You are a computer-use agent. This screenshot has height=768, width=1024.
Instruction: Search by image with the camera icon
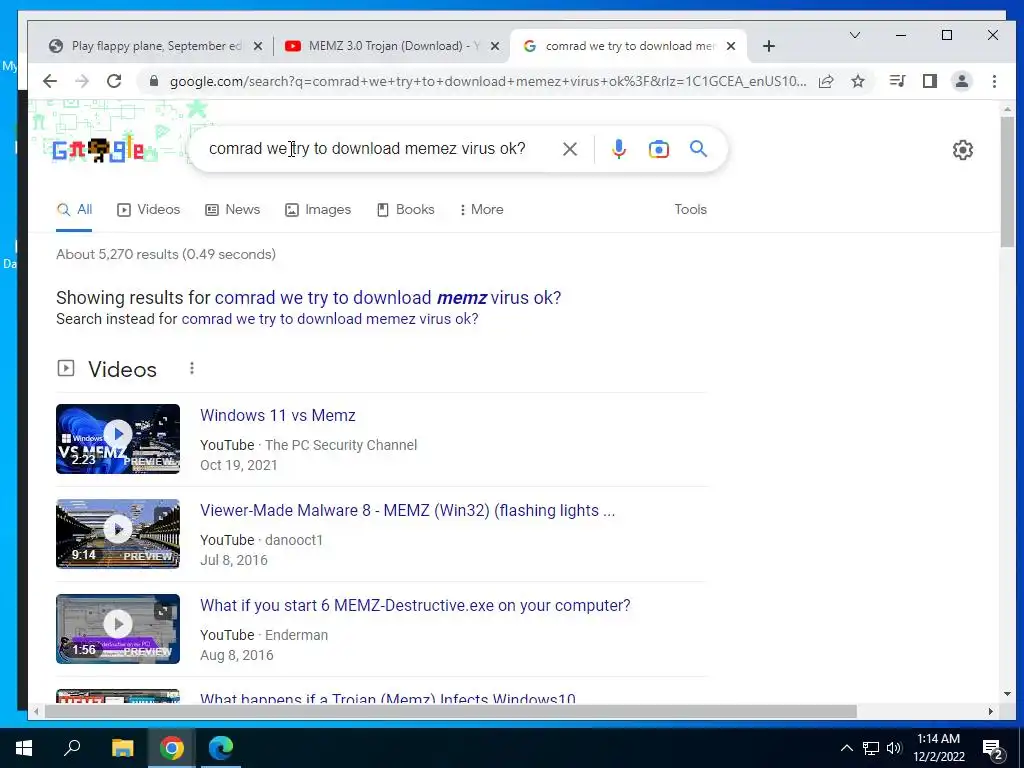(658, 149)
